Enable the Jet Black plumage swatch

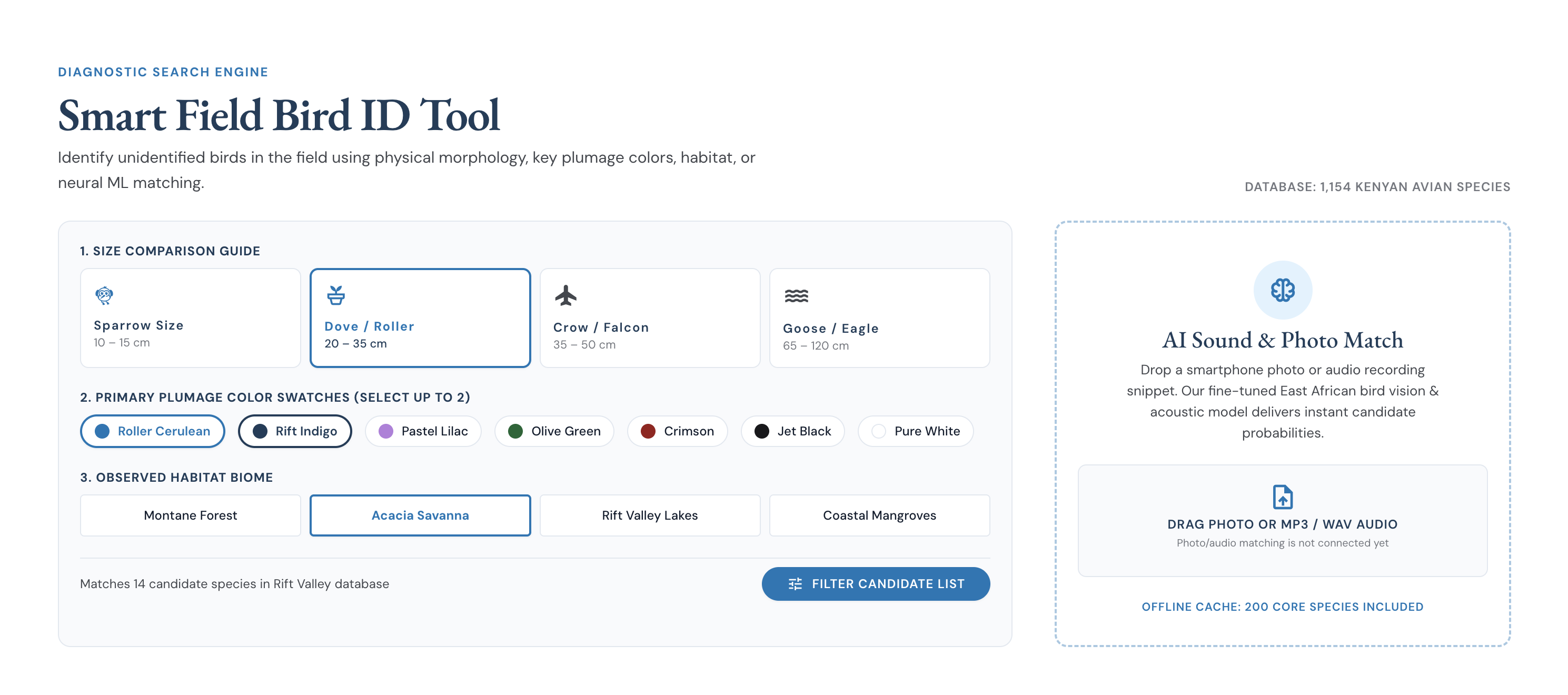pyautogui.click(x=792, y=431)
